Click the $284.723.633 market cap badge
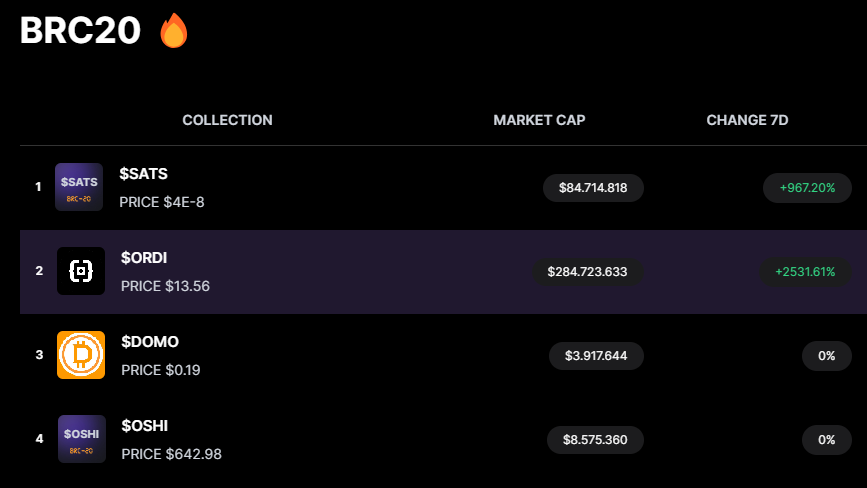Image resolution: width=867 pixels, height=488 pixels. click(x=588, y=272)
